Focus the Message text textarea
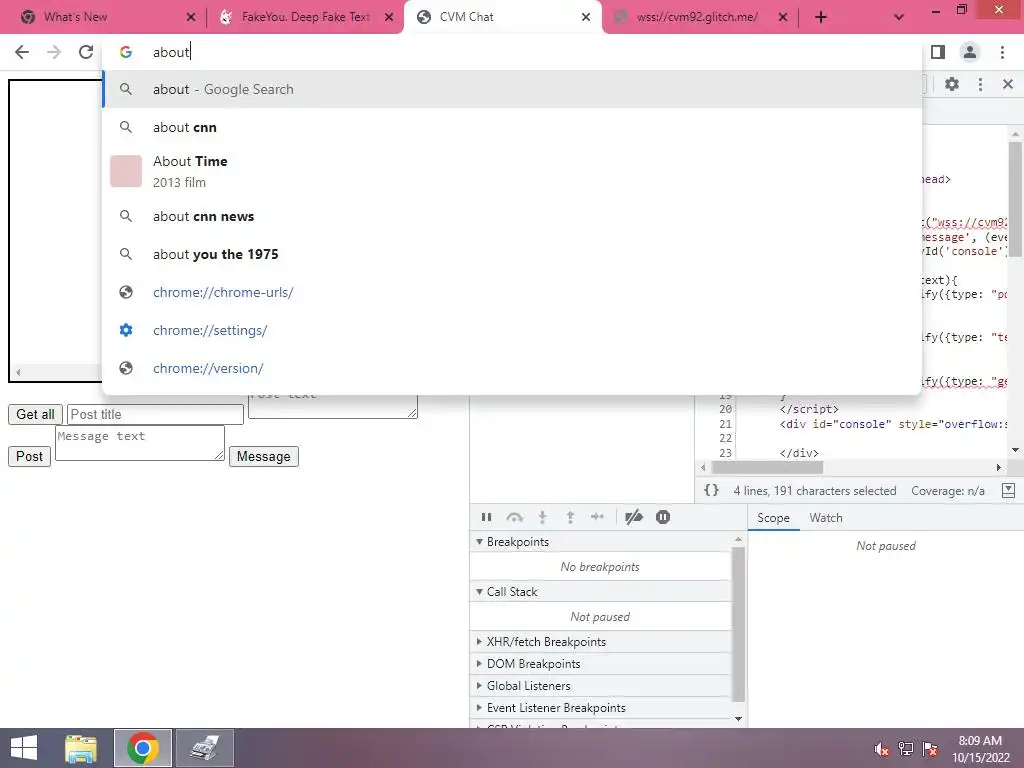Image resolution: width=1024 pixels, height=768 pixels. [140, 443]
